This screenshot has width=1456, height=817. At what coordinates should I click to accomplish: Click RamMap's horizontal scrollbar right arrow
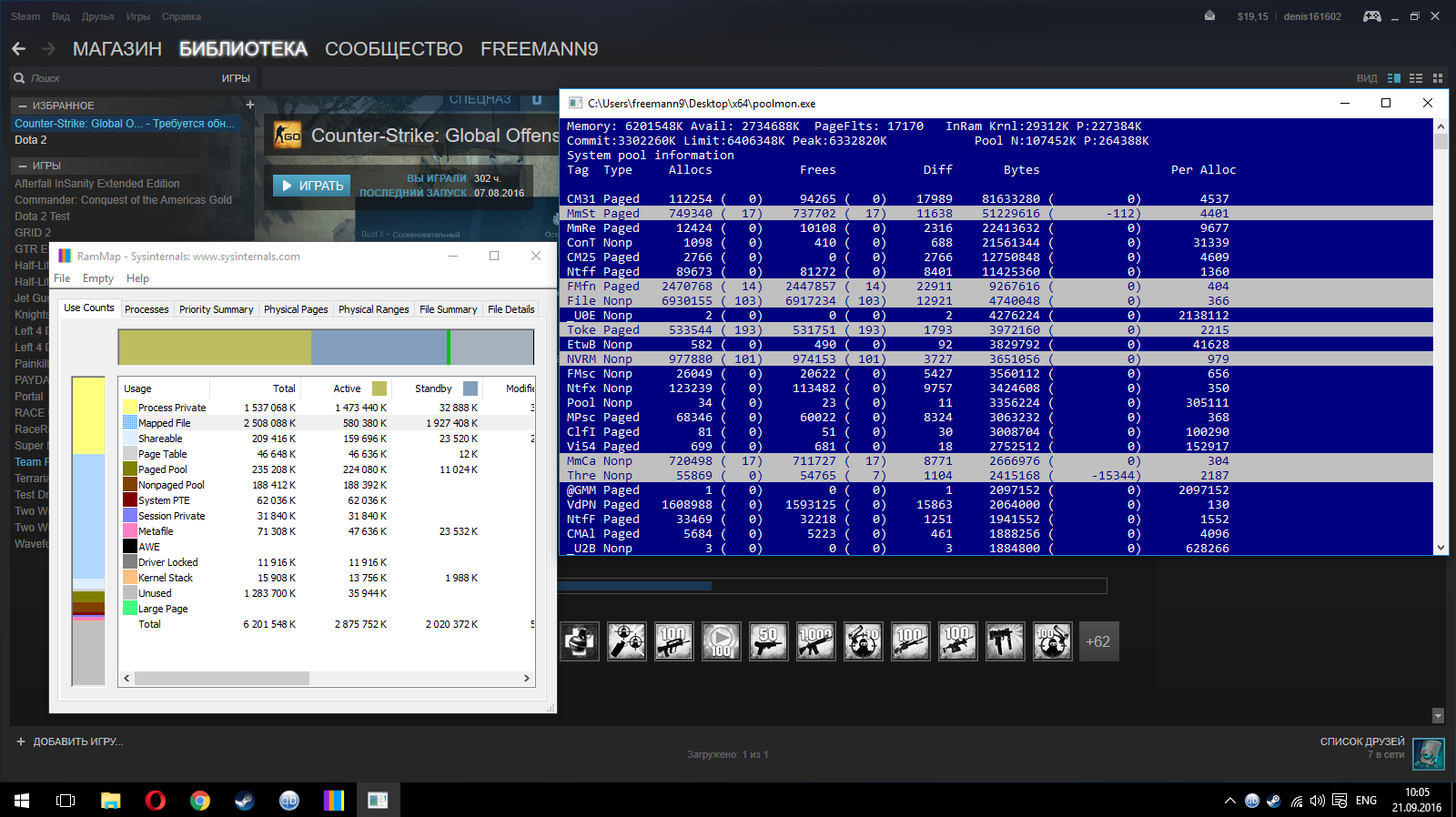tap(526, 678)
